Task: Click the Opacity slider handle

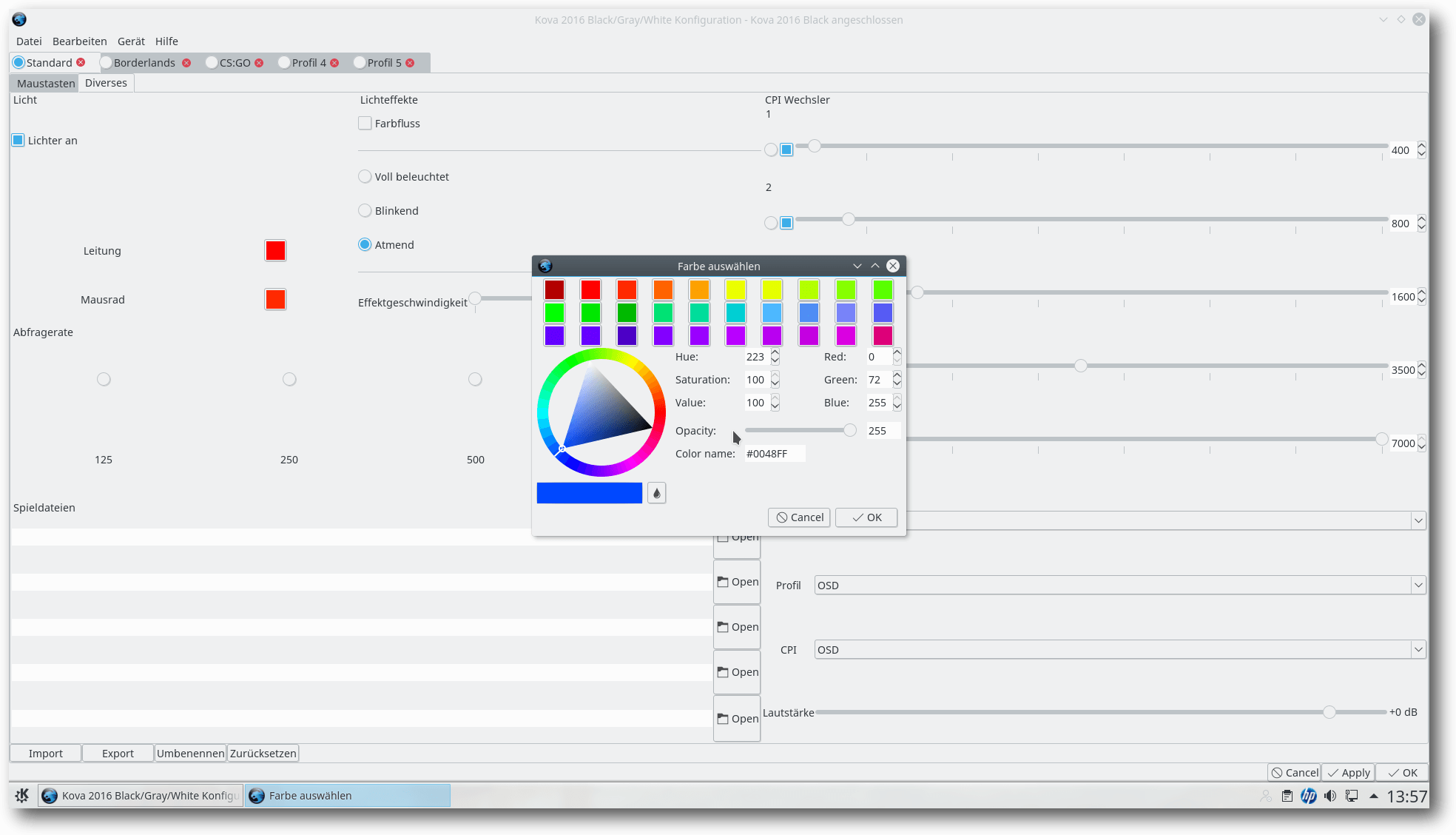Action: pyautogui.click(x=850, y=430)
